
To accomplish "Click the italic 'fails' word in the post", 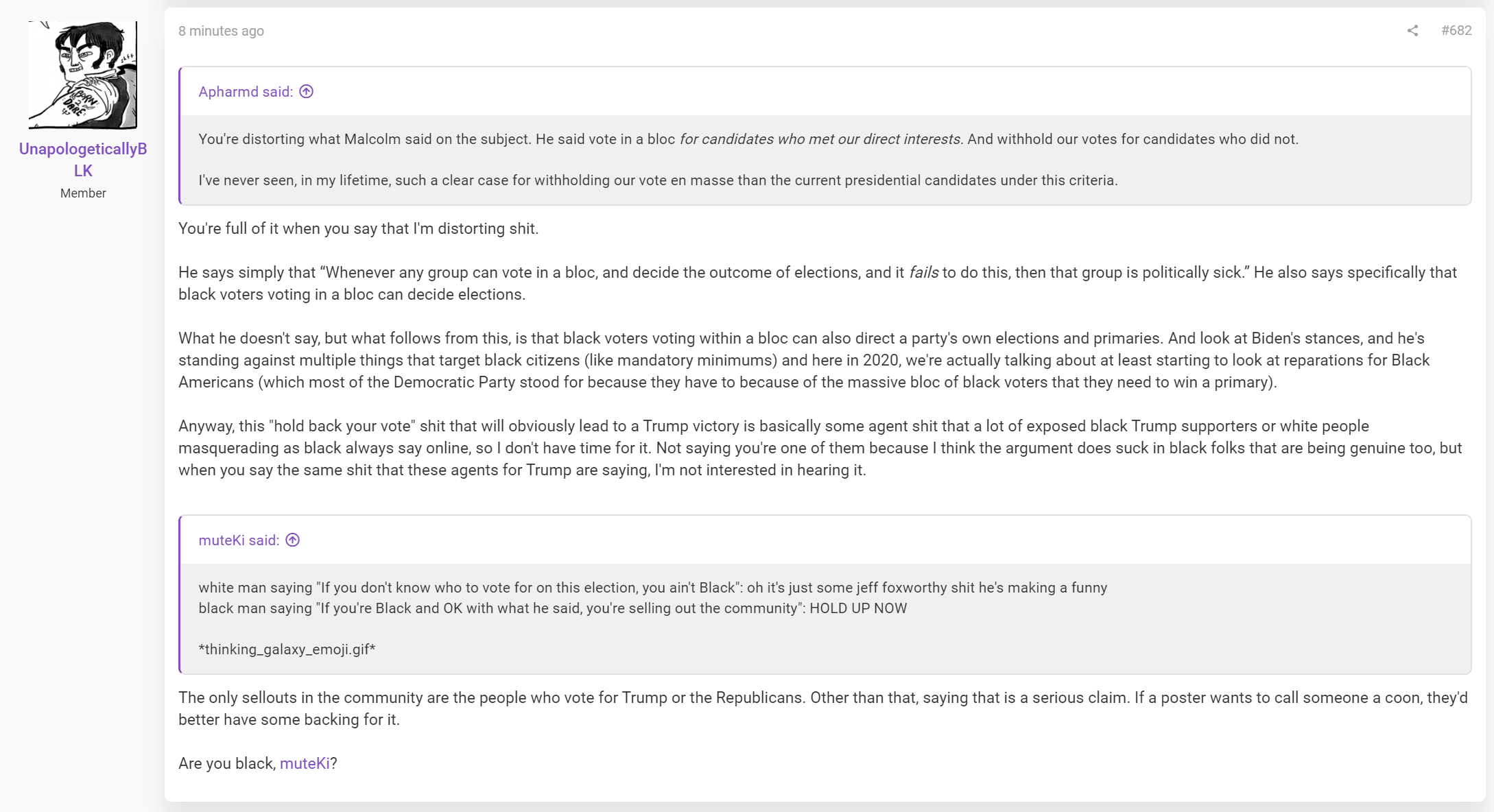I will [x=923, y=272].
